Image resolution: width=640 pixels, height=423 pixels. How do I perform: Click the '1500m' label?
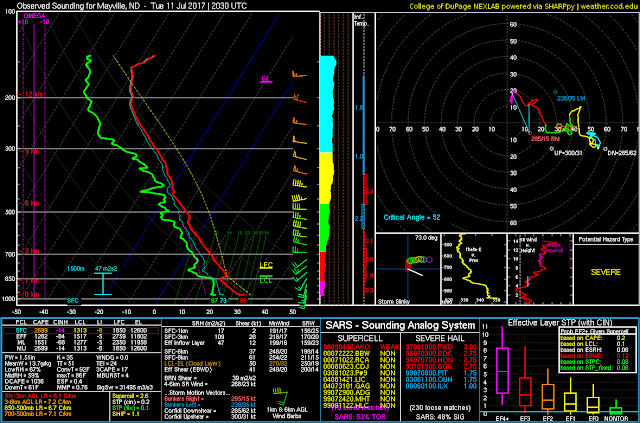click(x=76, y=269)
